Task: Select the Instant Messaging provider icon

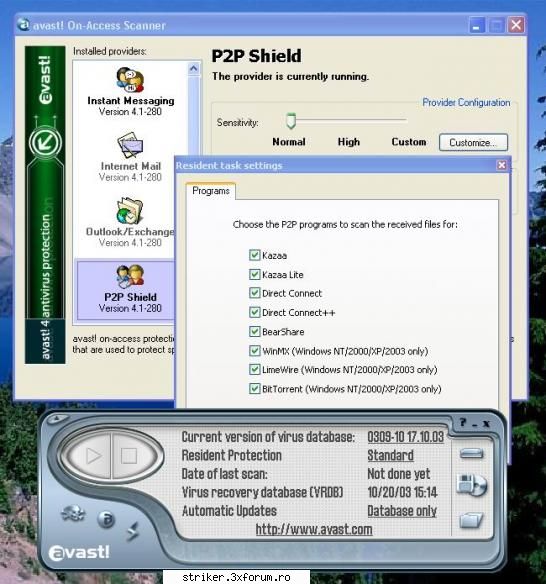Action: (x=130, y=80)
